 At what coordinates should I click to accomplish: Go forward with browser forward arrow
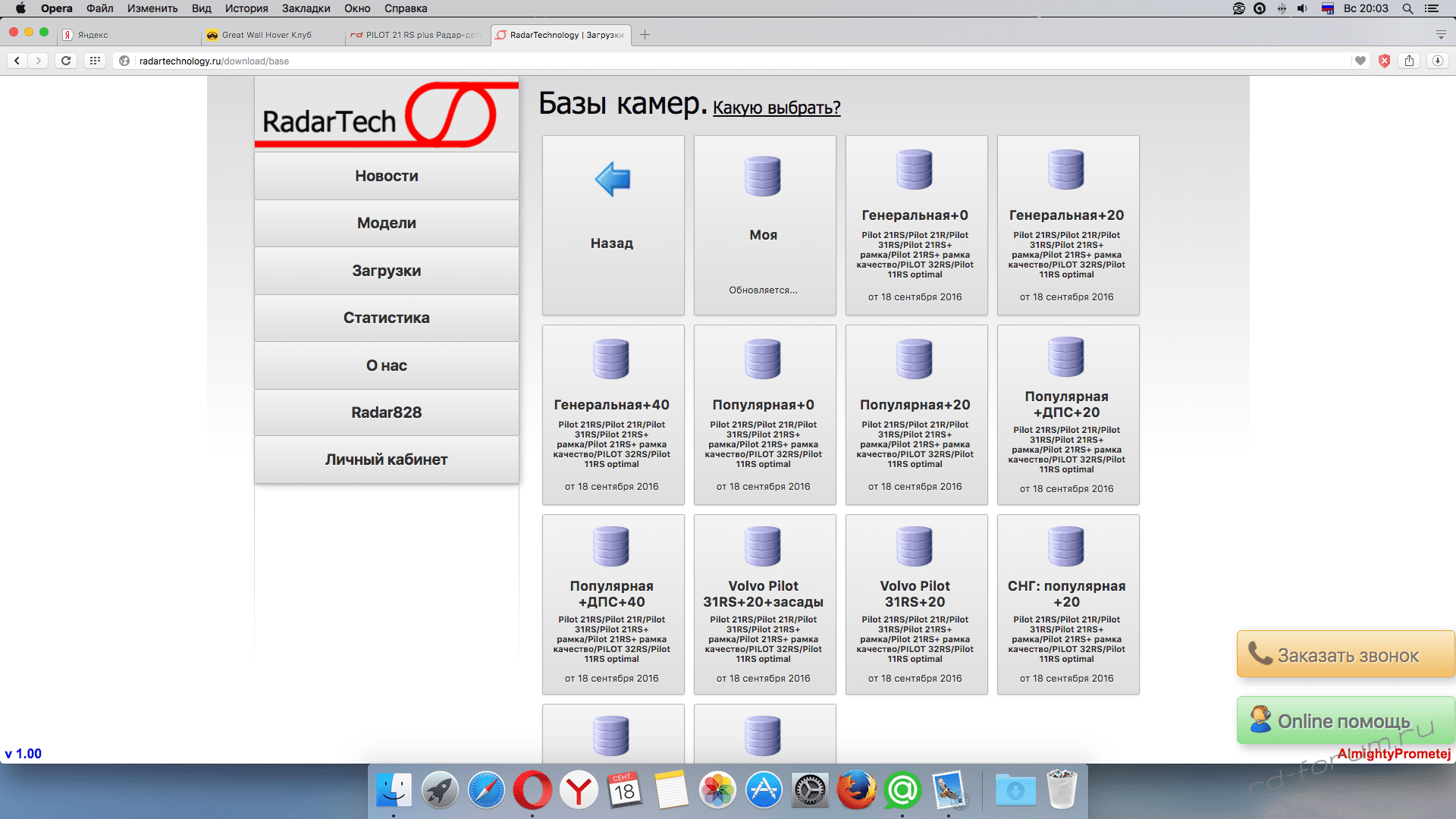click(38, 61)
